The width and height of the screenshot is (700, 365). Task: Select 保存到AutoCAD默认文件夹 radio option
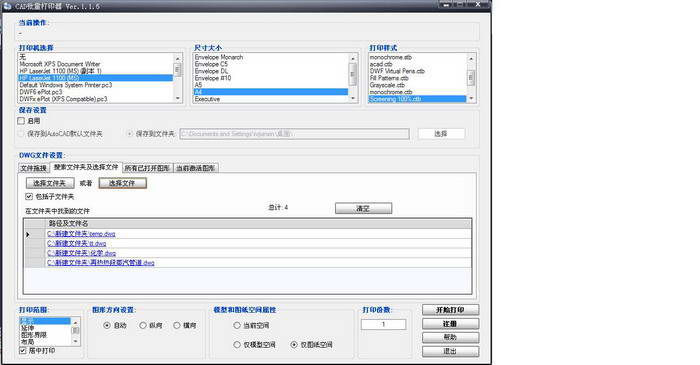tap(21, 133)
